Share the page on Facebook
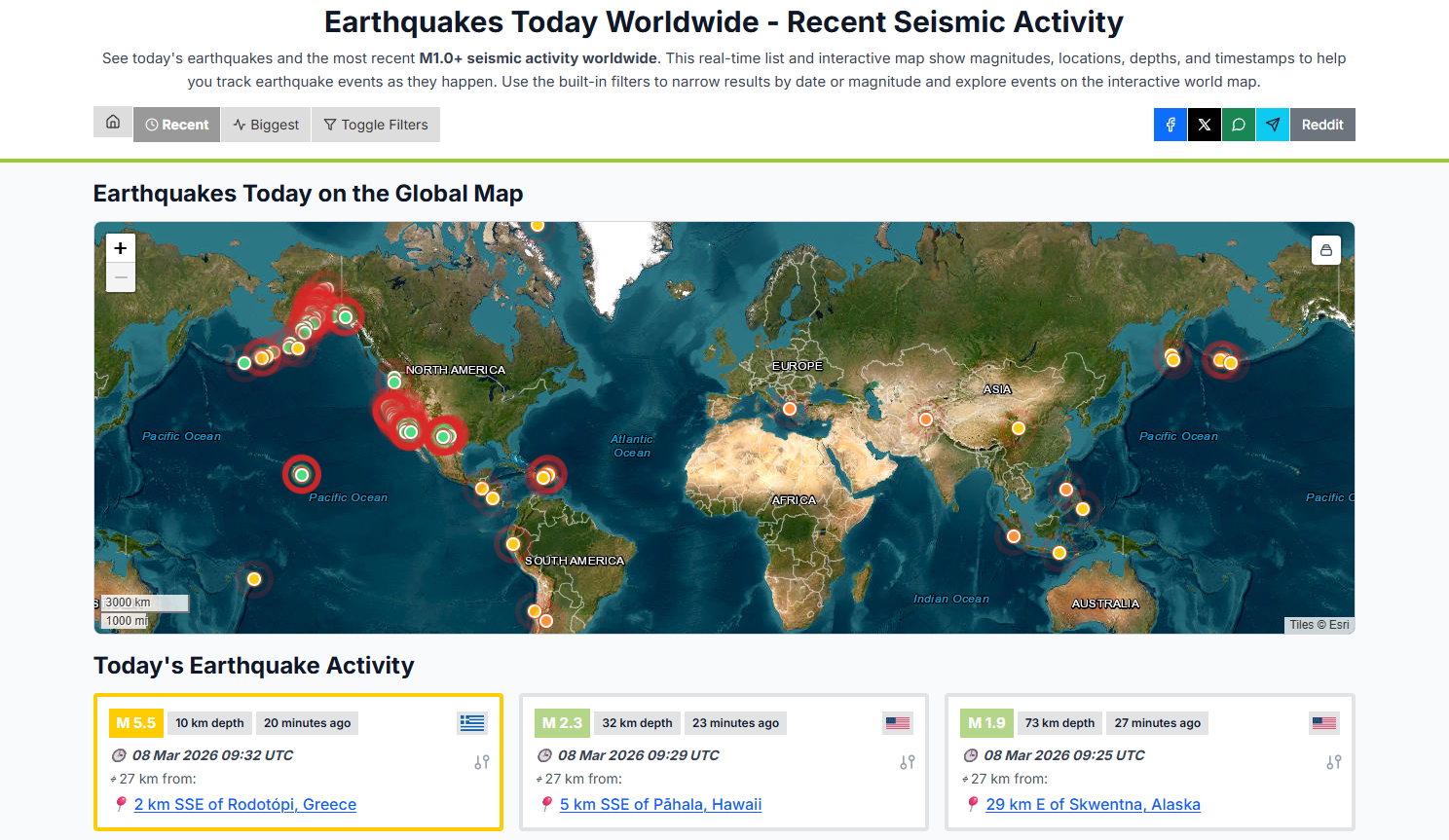The image size is (1449, 840). 1170,125
